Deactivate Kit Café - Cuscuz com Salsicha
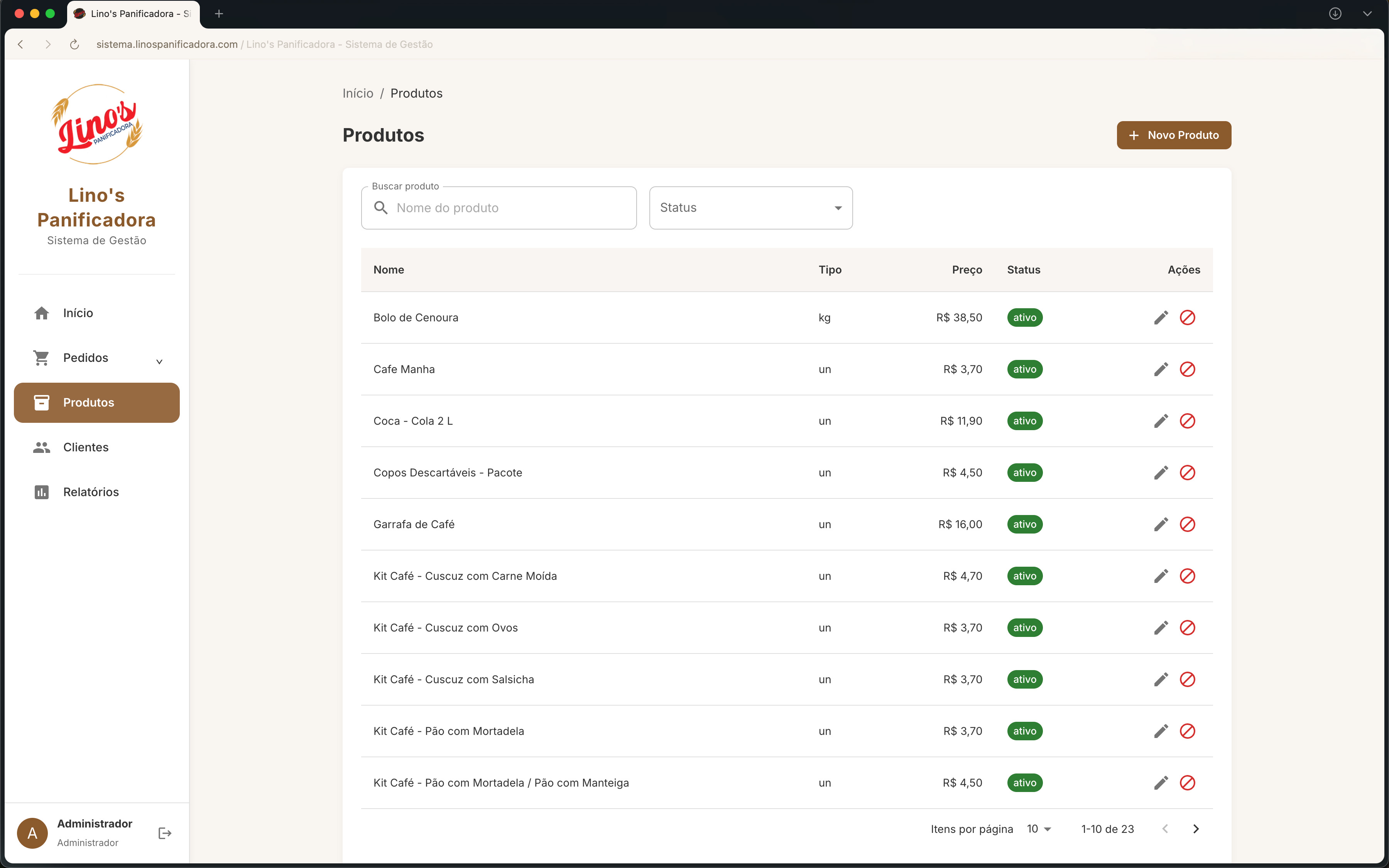1389x868 pixels. (1187, 679)
